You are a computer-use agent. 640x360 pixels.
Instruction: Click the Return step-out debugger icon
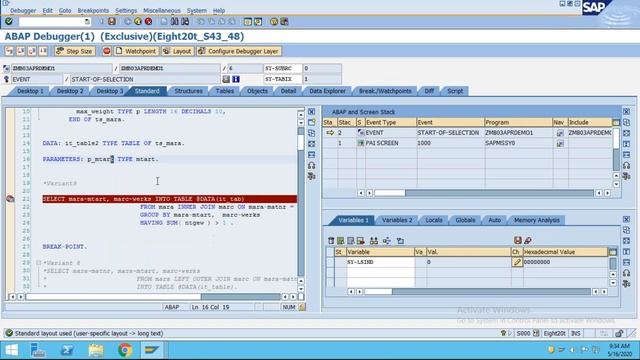(32, 51)
